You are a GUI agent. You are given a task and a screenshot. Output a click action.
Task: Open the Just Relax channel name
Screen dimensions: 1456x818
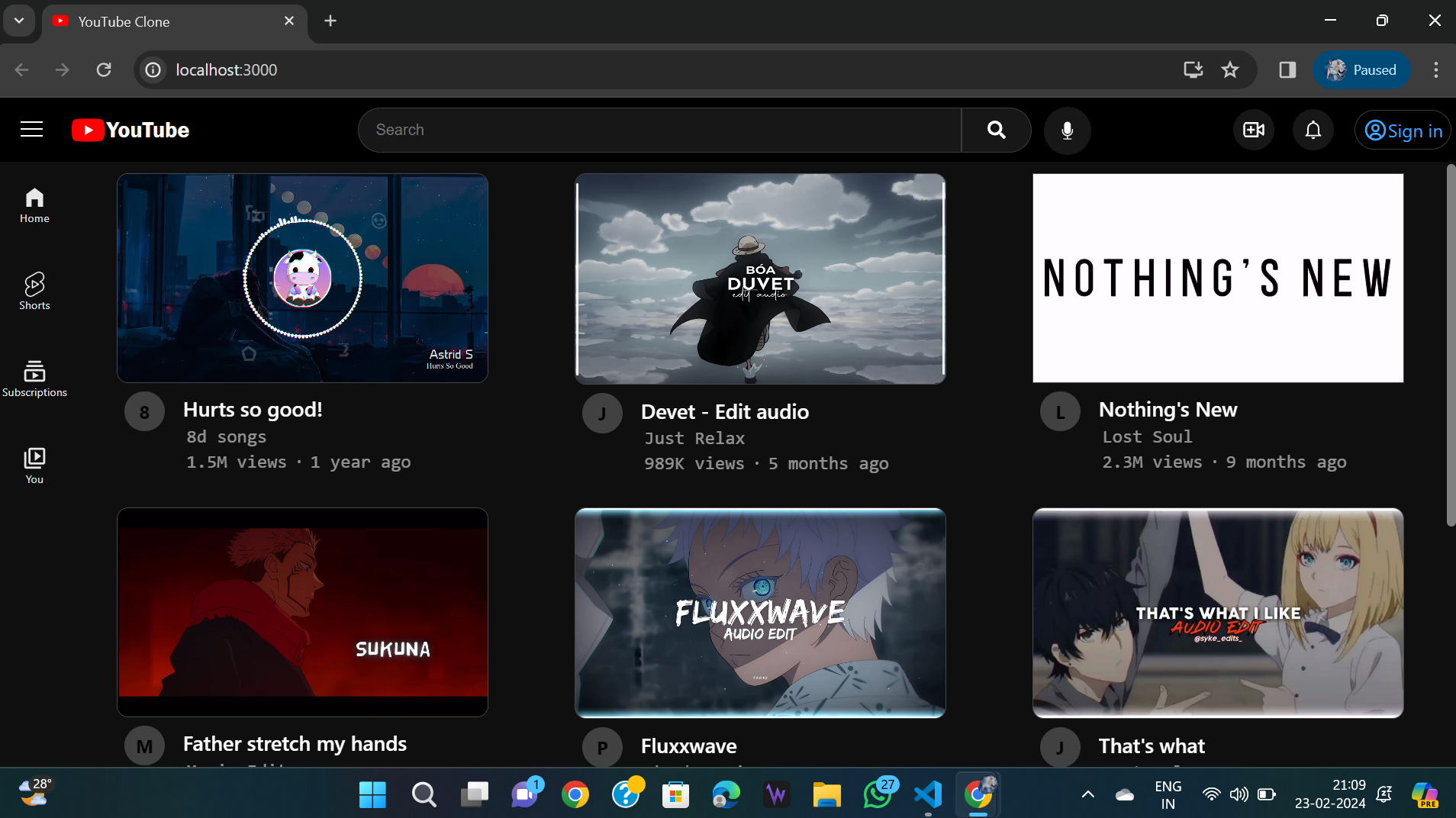point(694,439)
